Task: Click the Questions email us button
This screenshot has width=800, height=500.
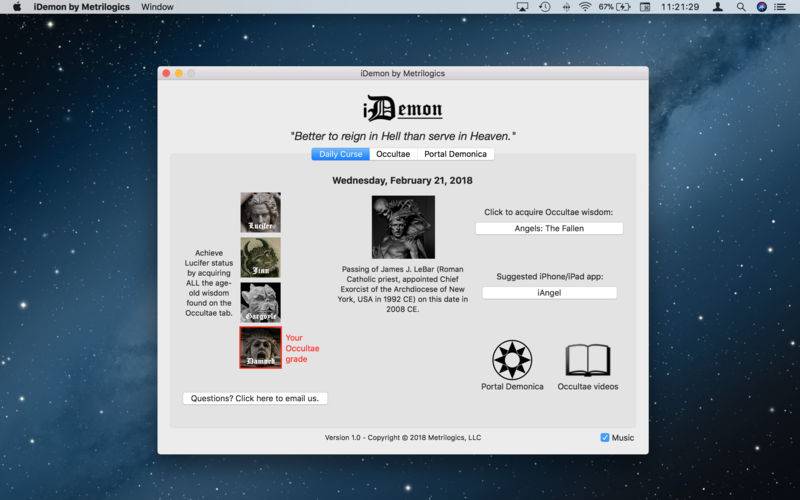Action: coord(255,398)
